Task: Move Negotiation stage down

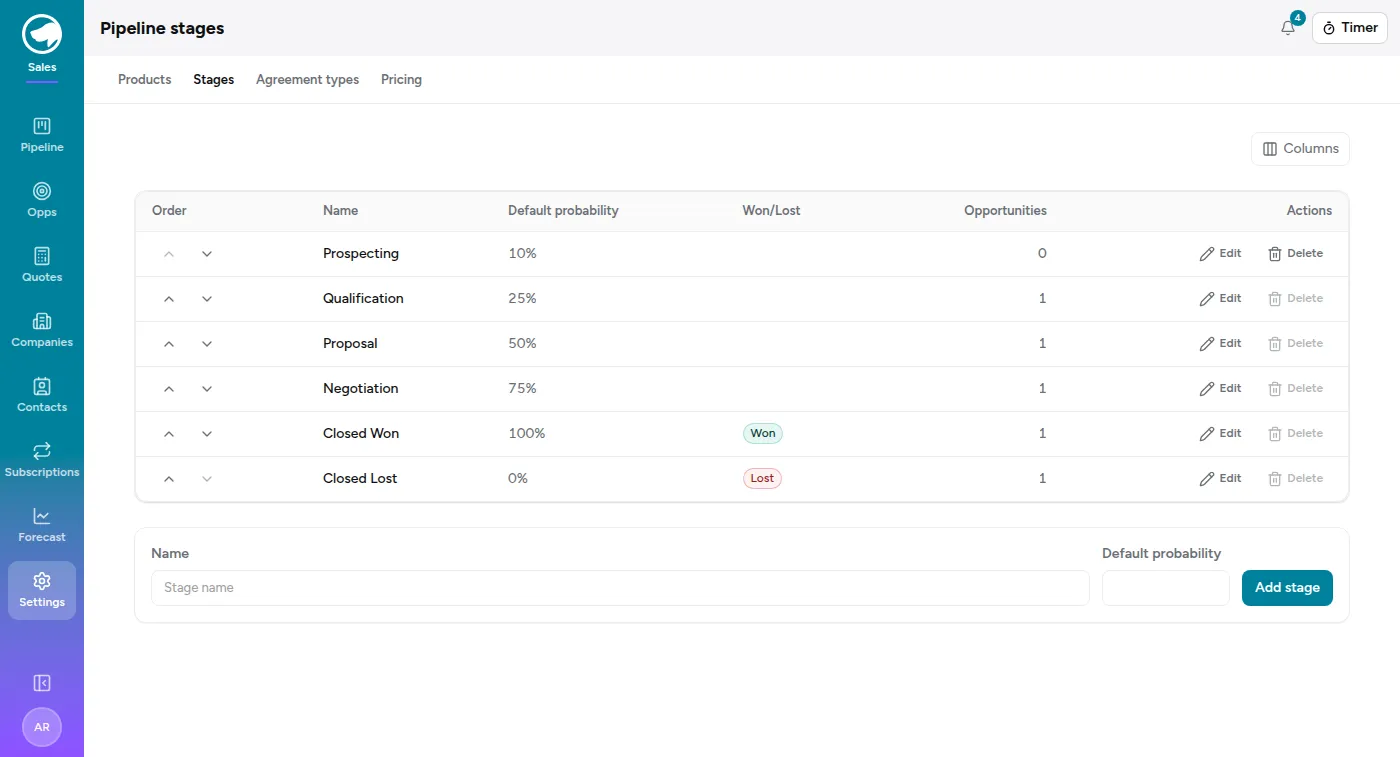Action: (x=207, y=389)
